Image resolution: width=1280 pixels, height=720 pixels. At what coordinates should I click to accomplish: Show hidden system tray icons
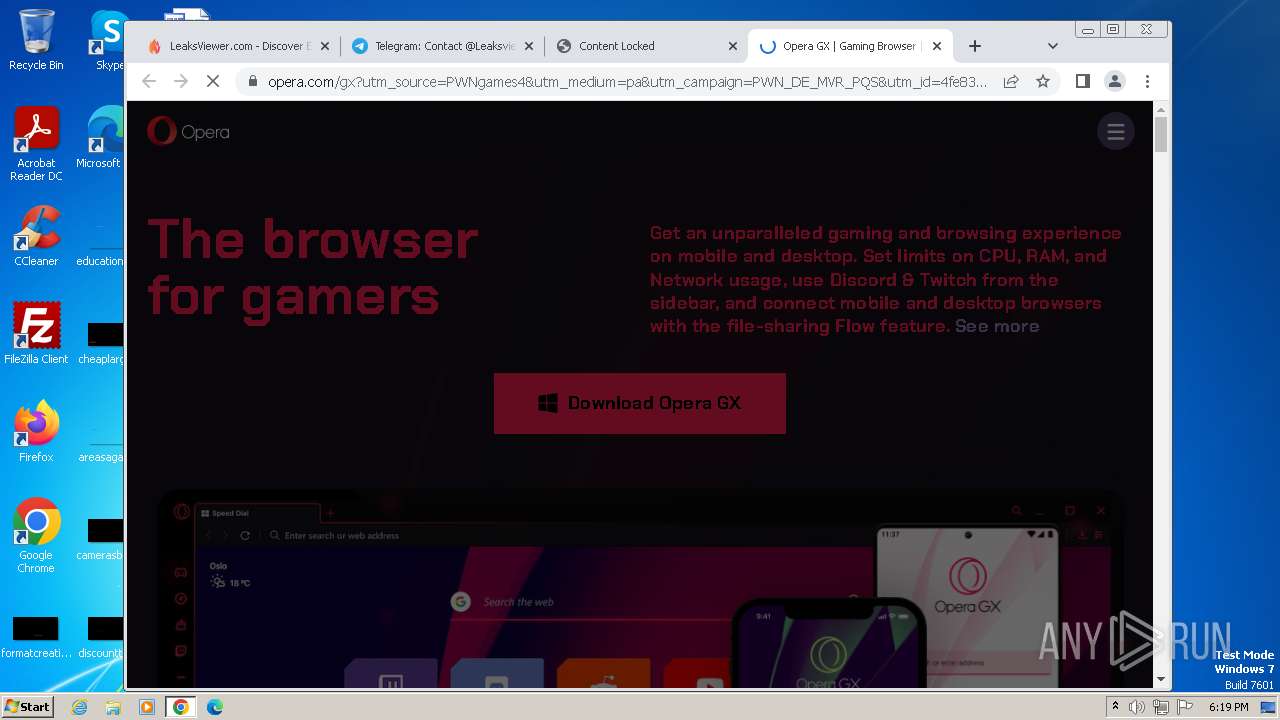click(1115, 707)
